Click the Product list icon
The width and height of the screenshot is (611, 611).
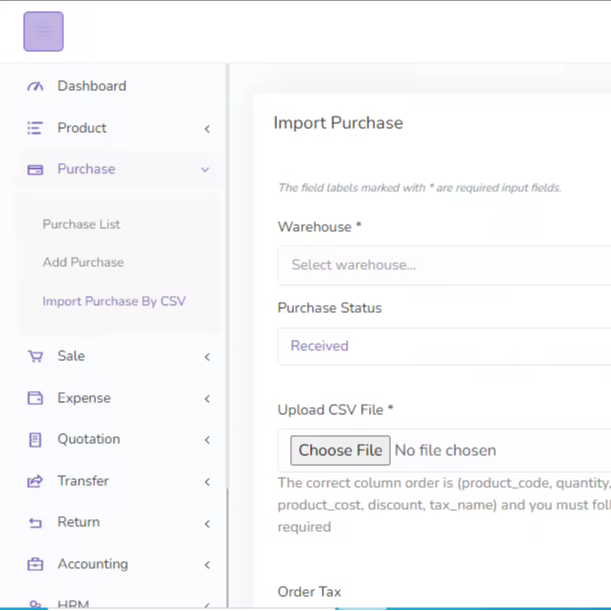(x=35, y=128)
